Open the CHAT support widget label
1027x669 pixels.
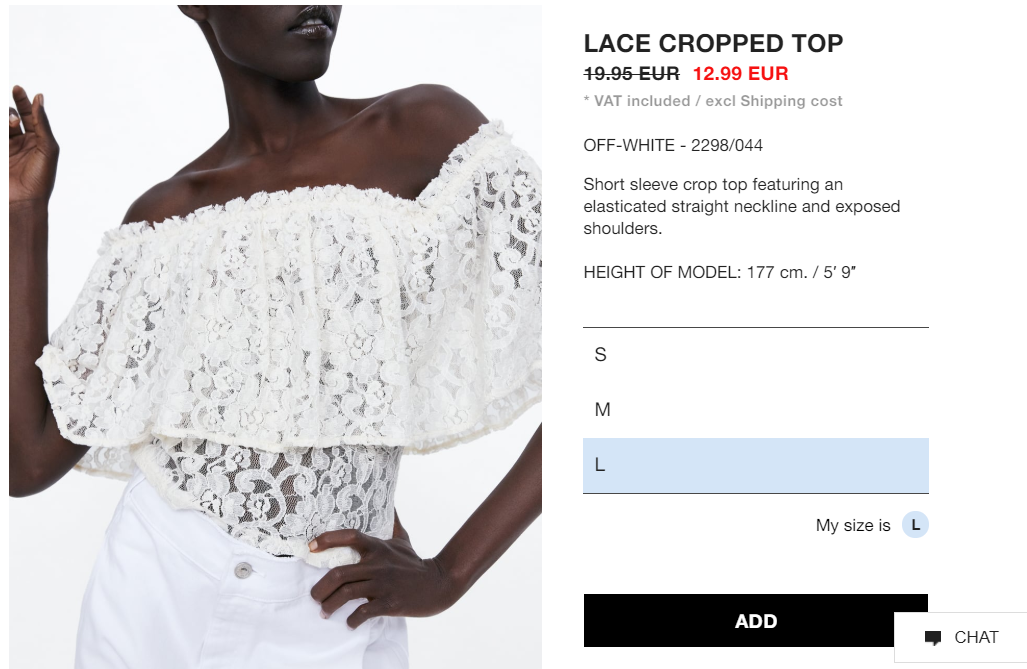tap(976, 637)
